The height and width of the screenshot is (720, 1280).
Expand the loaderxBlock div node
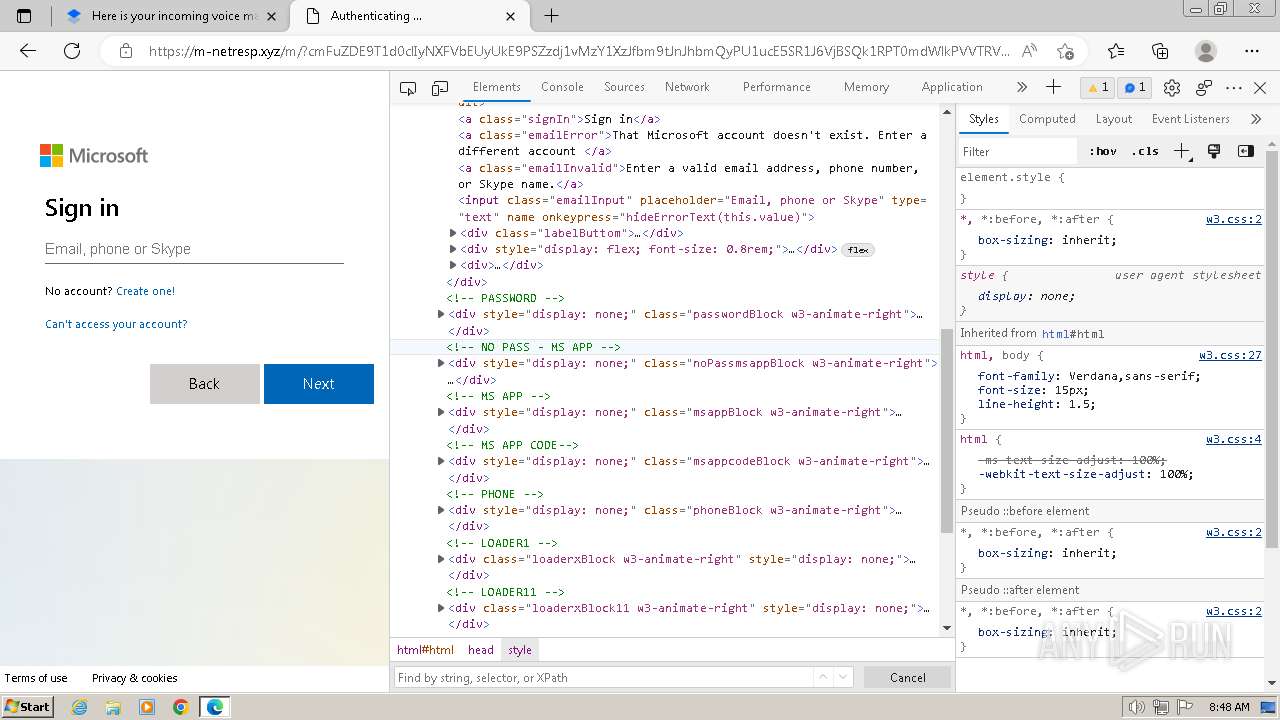[x=441, y=559]
